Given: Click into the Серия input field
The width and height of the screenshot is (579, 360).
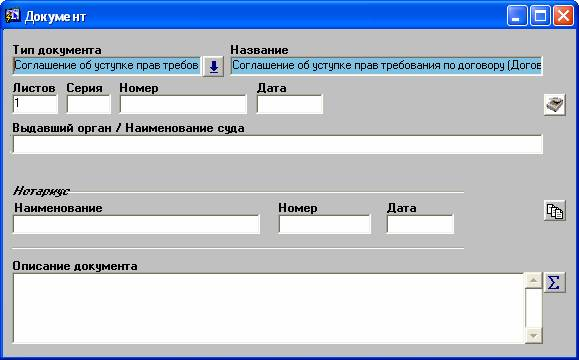Looking at the screenshot, I should [x=89, y=104].
